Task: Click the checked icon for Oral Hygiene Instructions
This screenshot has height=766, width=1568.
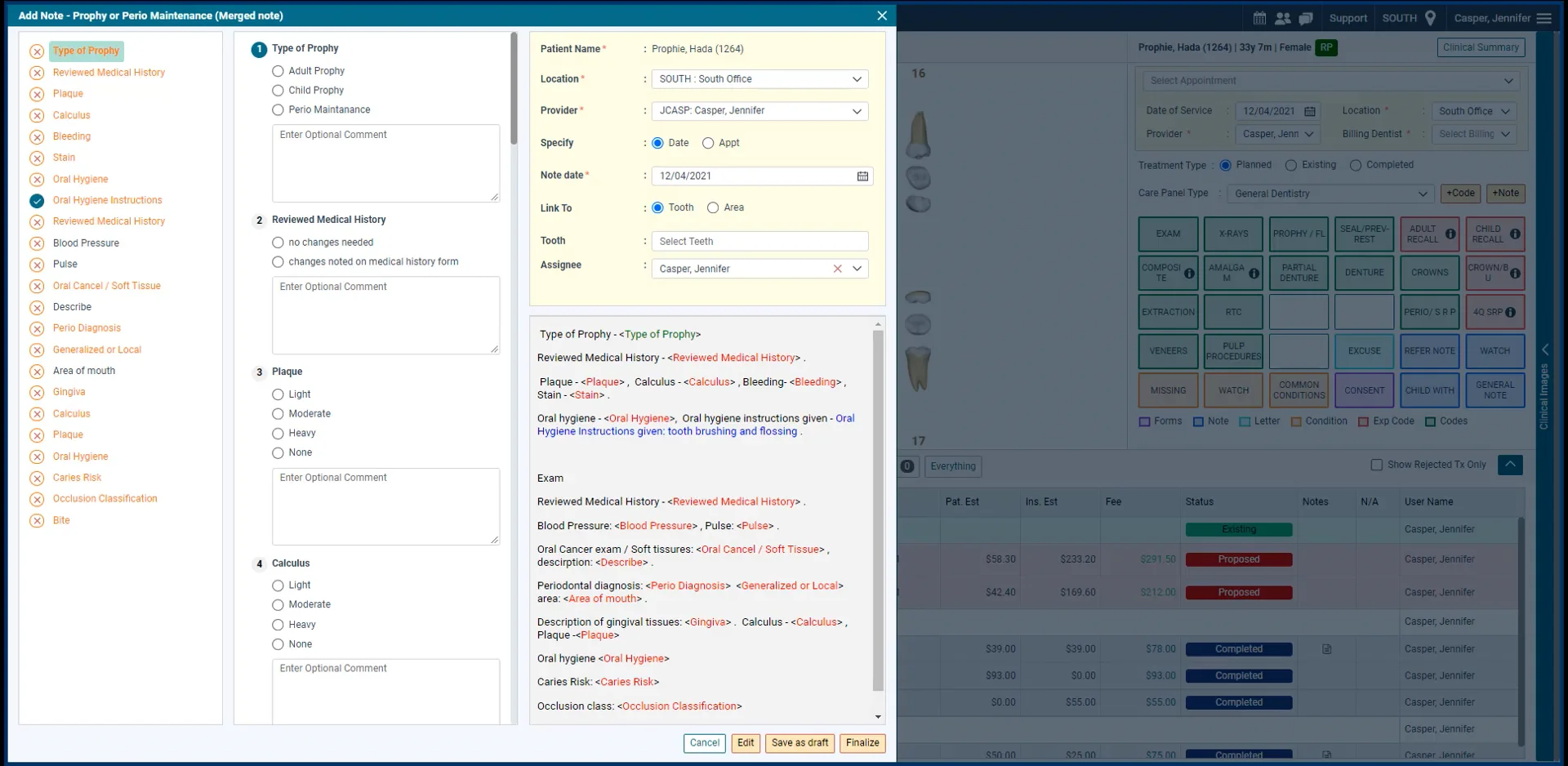Action: tap(37, 201)
